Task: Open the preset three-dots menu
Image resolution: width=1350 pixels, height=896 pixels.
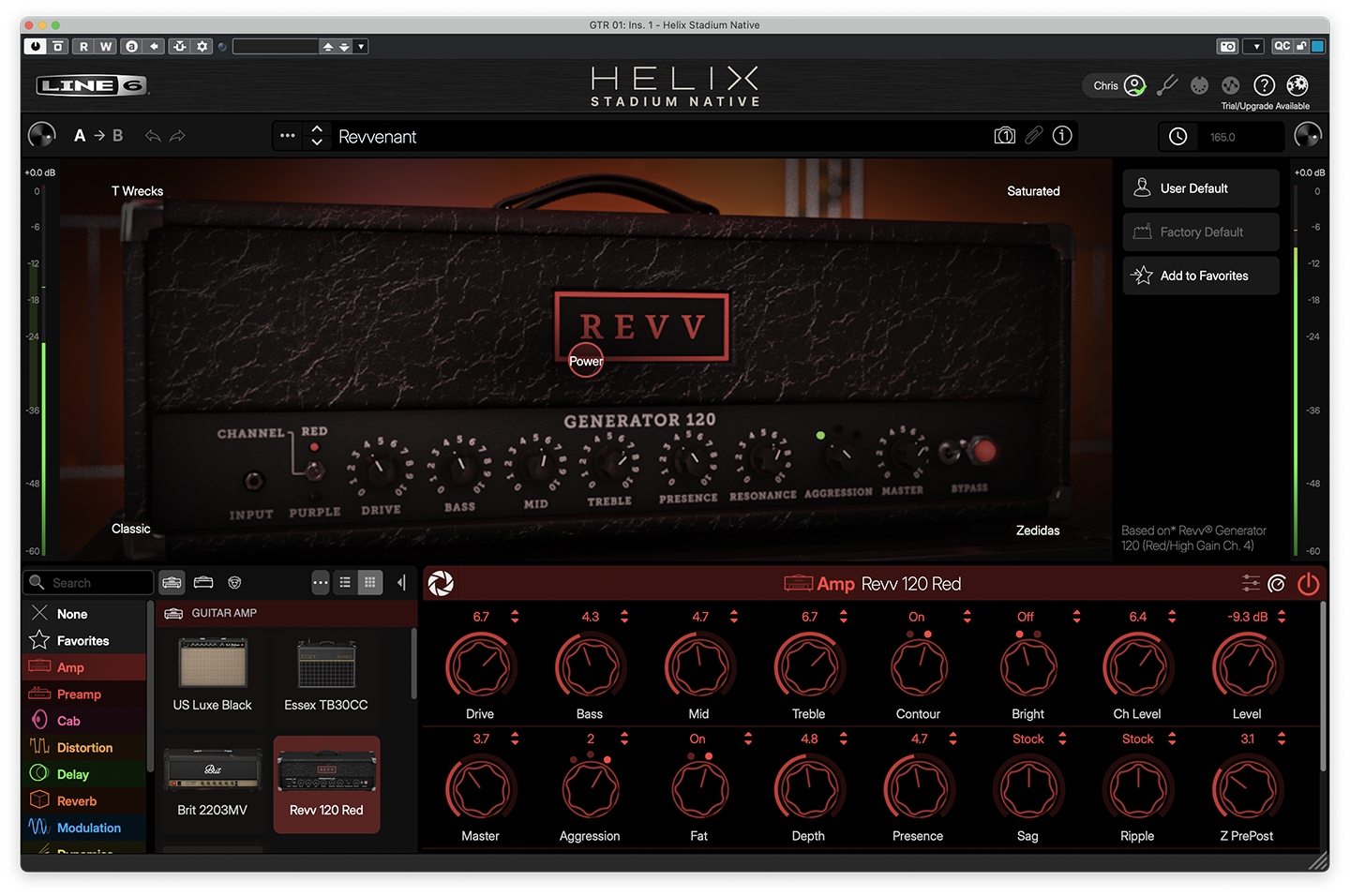Action: pyautogui.click(x=288, y=136)
